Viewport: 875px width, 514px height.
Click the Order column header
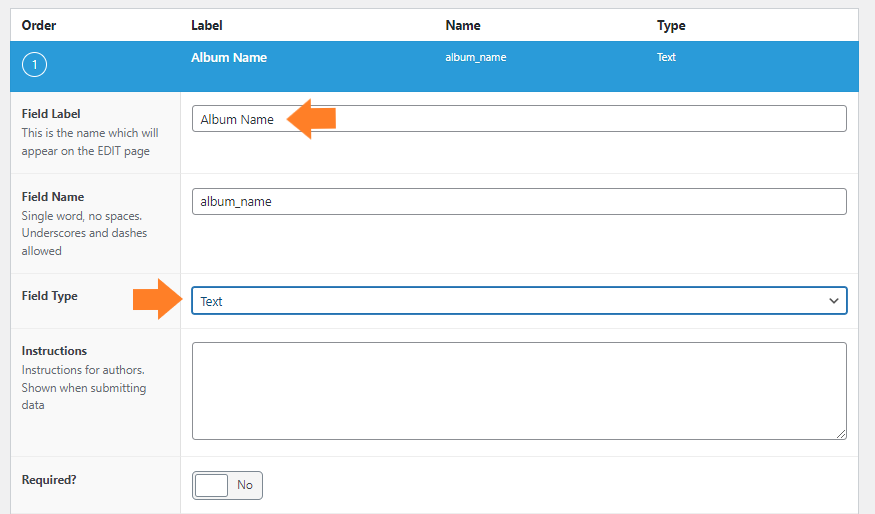tap(39, 25)
